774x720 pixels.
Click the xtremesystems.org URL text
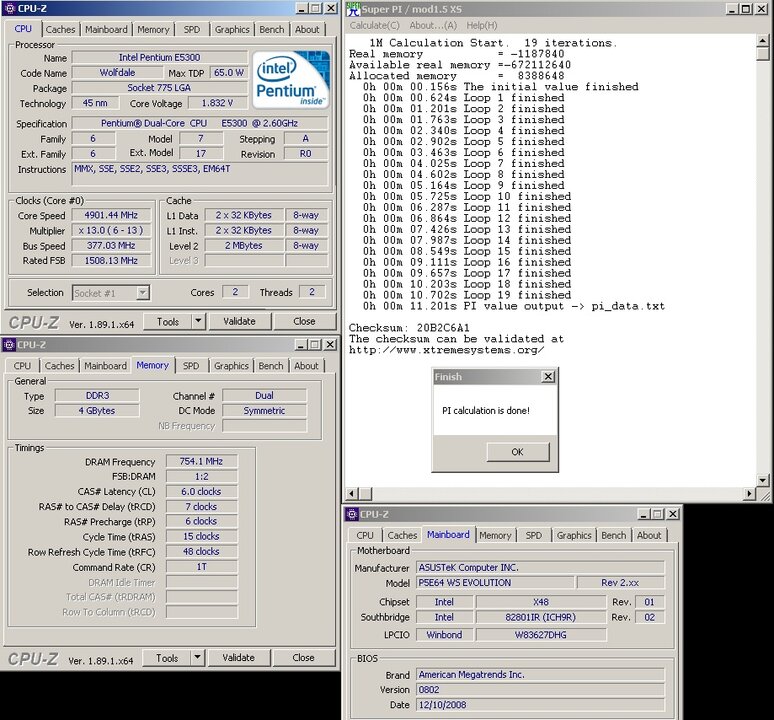click(x=447, y=350)
